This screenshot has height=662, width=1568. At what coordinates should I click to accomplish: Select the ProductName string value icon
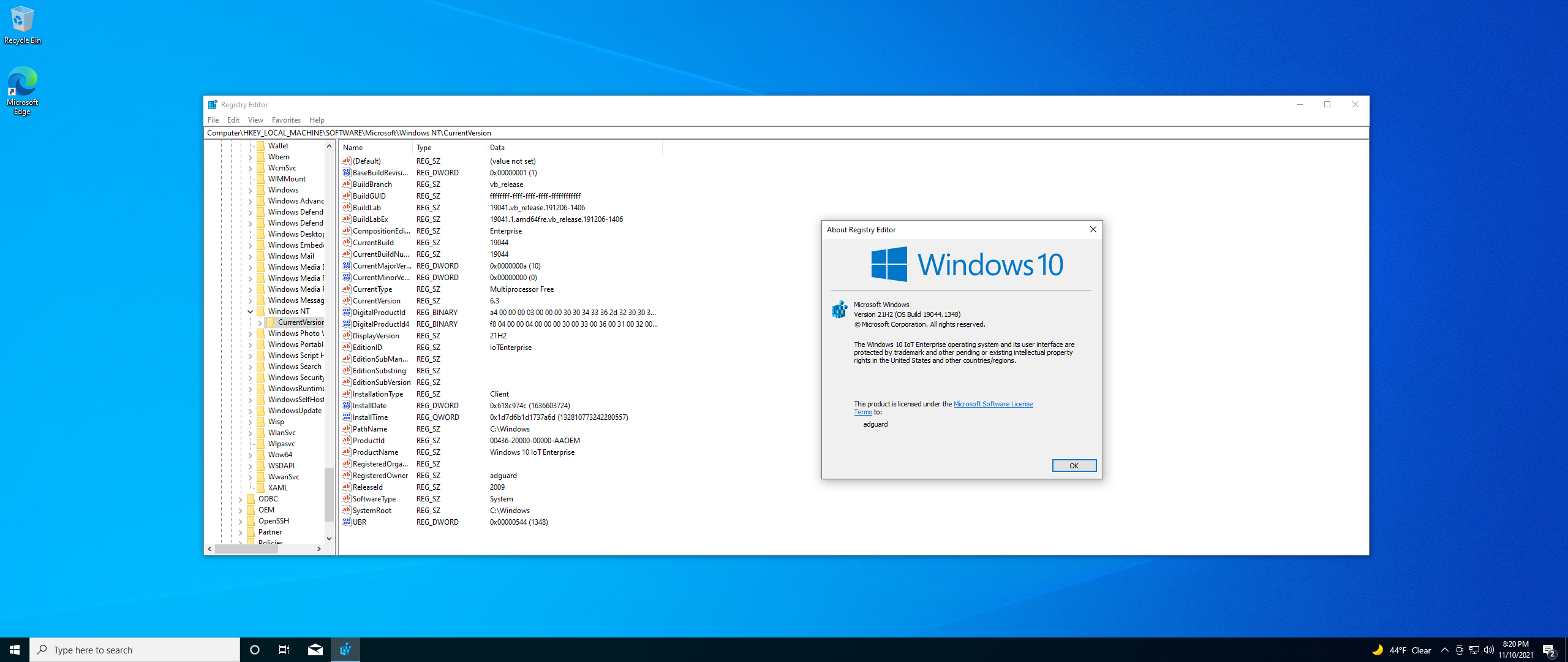(x=347, y=452)
